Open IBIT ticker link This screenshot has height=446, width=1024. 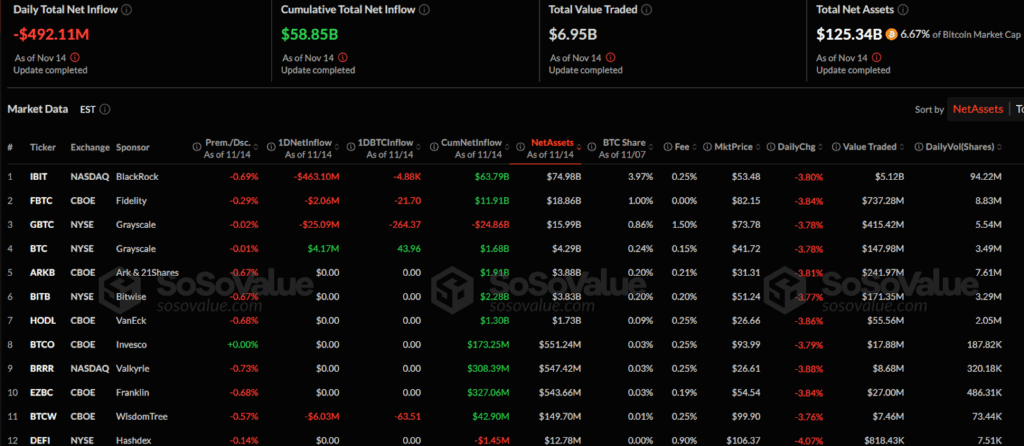point(40,177)
